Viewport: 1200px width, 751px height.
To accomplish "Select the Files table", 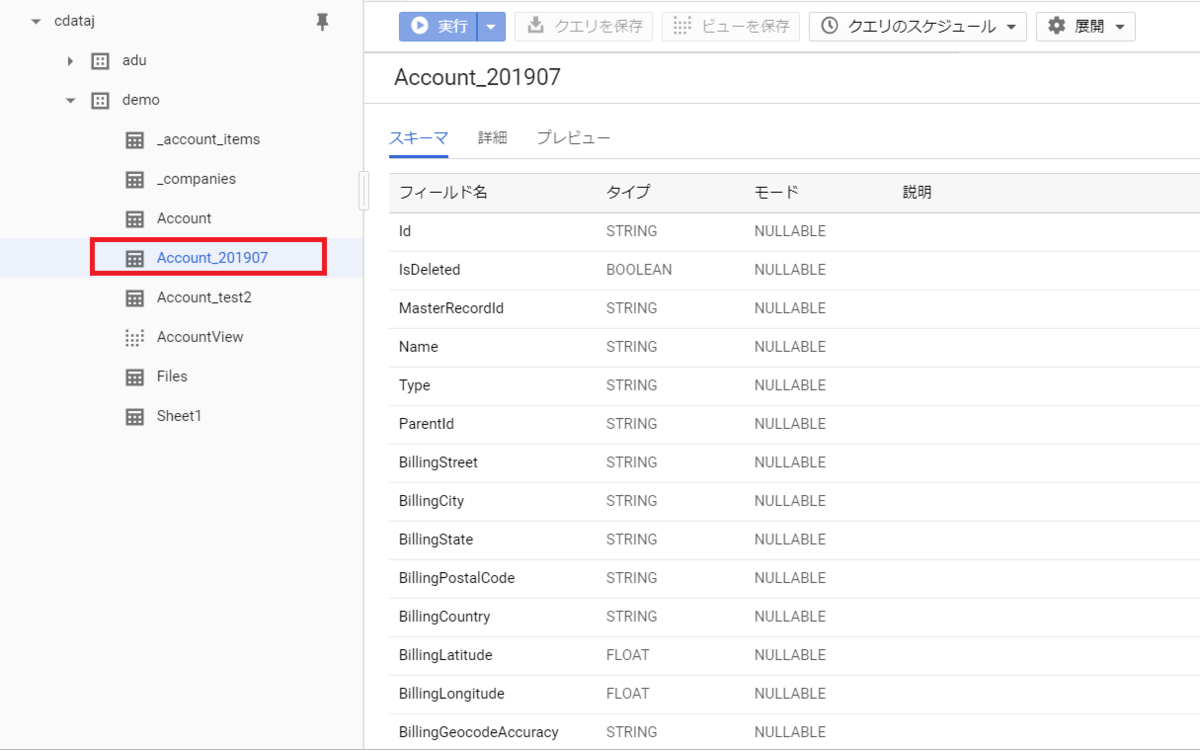I will [172, 377].
